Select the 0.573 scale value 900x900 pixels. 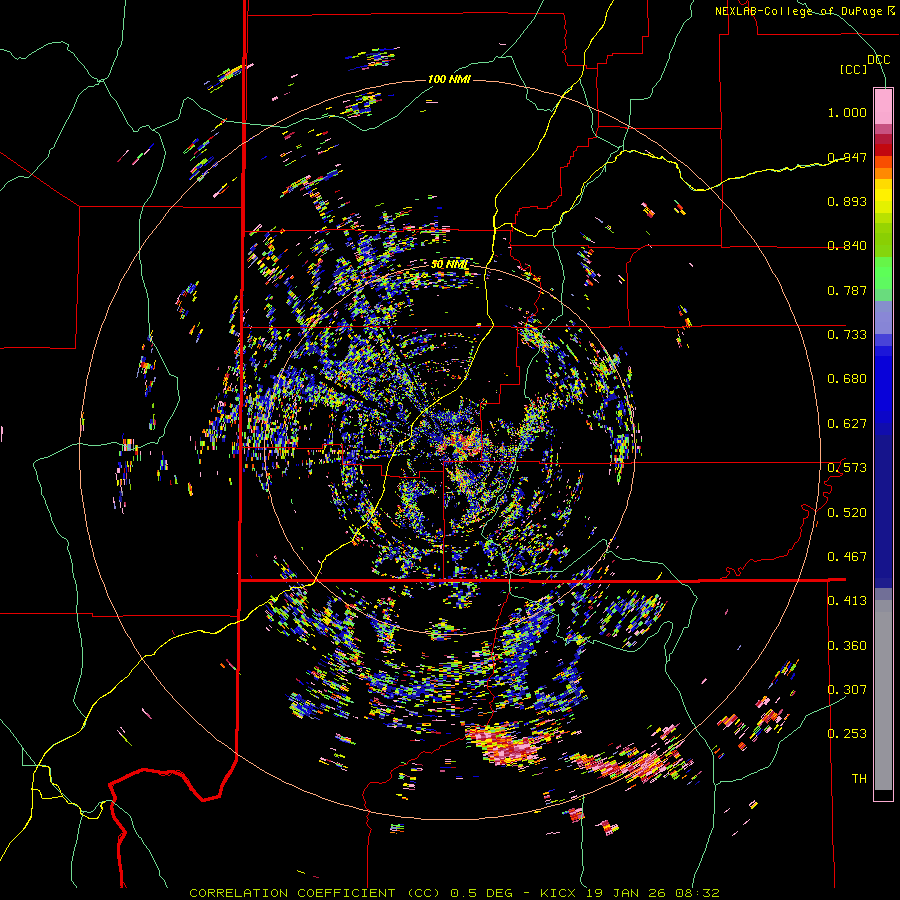pyautogui.click(x=847, y=468)
